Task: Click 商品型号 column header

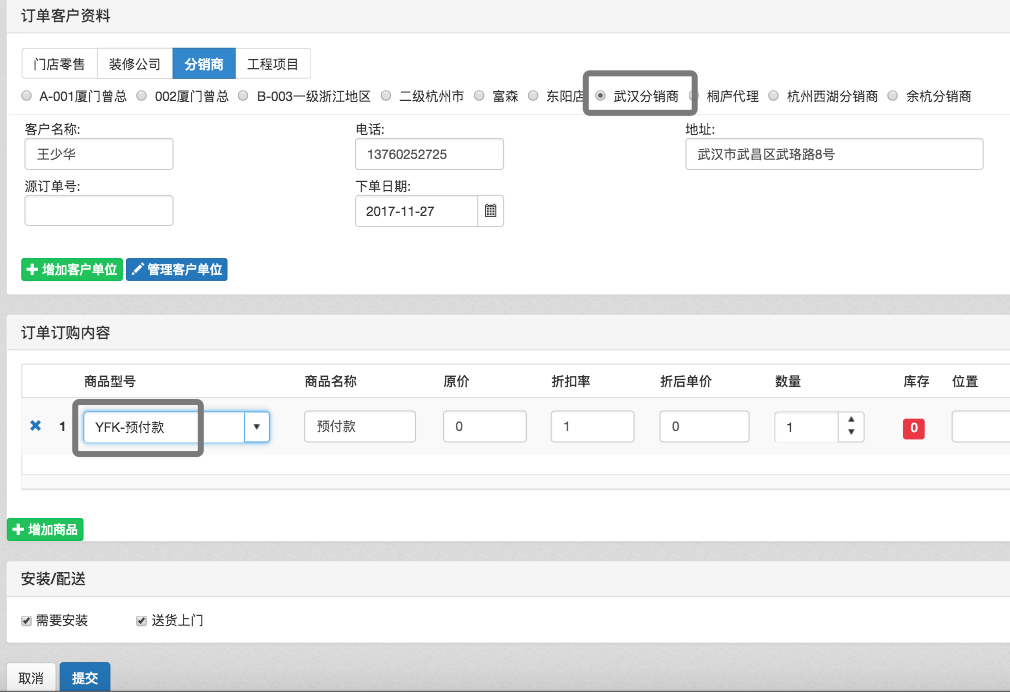Action: point(110,381)
